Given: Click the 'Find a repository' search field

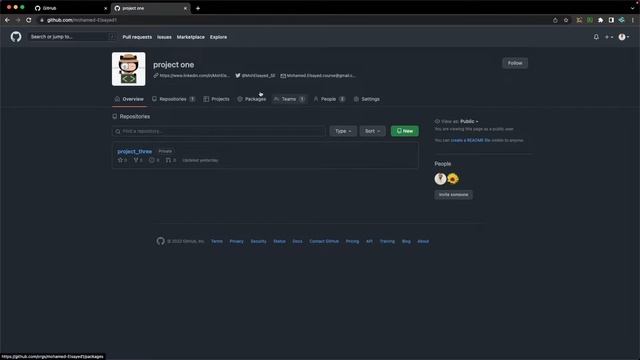Looking at the screenshot, I should (x=219, y=131).
